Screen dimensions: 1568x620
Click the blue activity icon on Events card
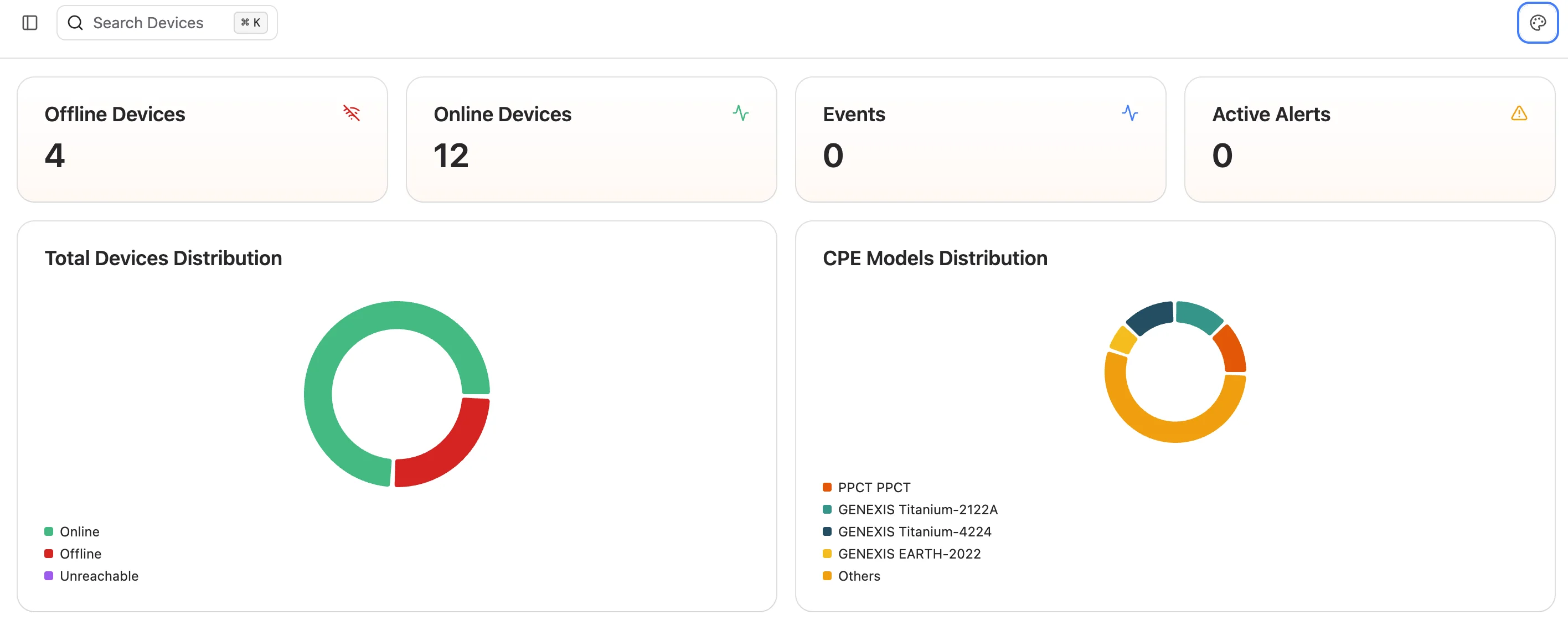(x=1131, y=113)
